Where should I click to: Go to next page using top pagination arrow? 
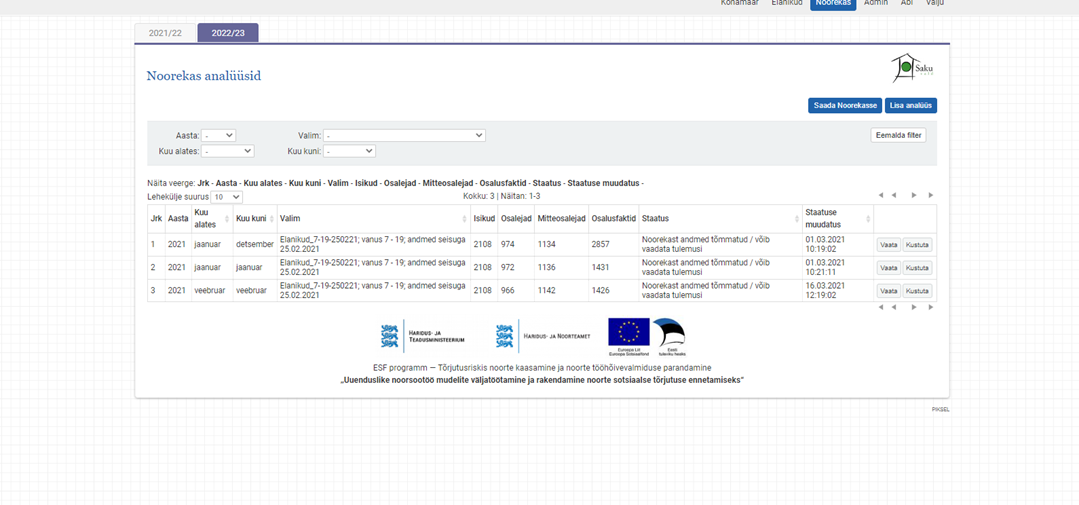pyautogui.click(x=913, y=196)
